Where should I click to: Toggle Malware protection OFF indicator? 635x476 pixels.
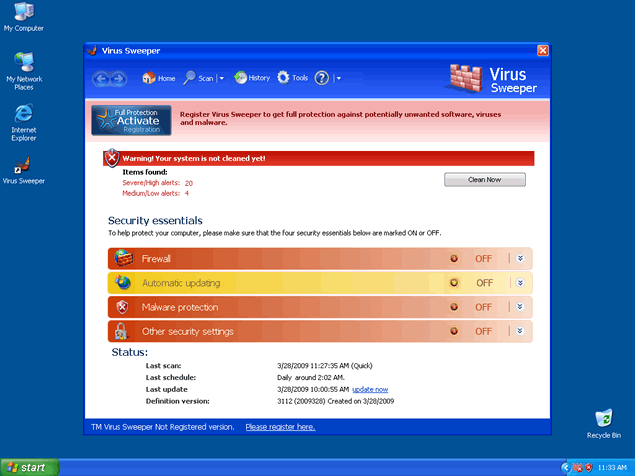454,307
